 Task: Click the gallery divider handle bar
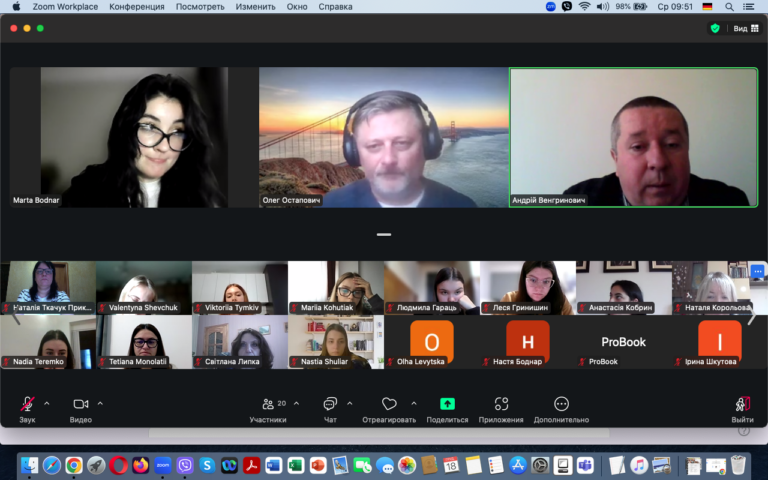(x=384, y=235)
